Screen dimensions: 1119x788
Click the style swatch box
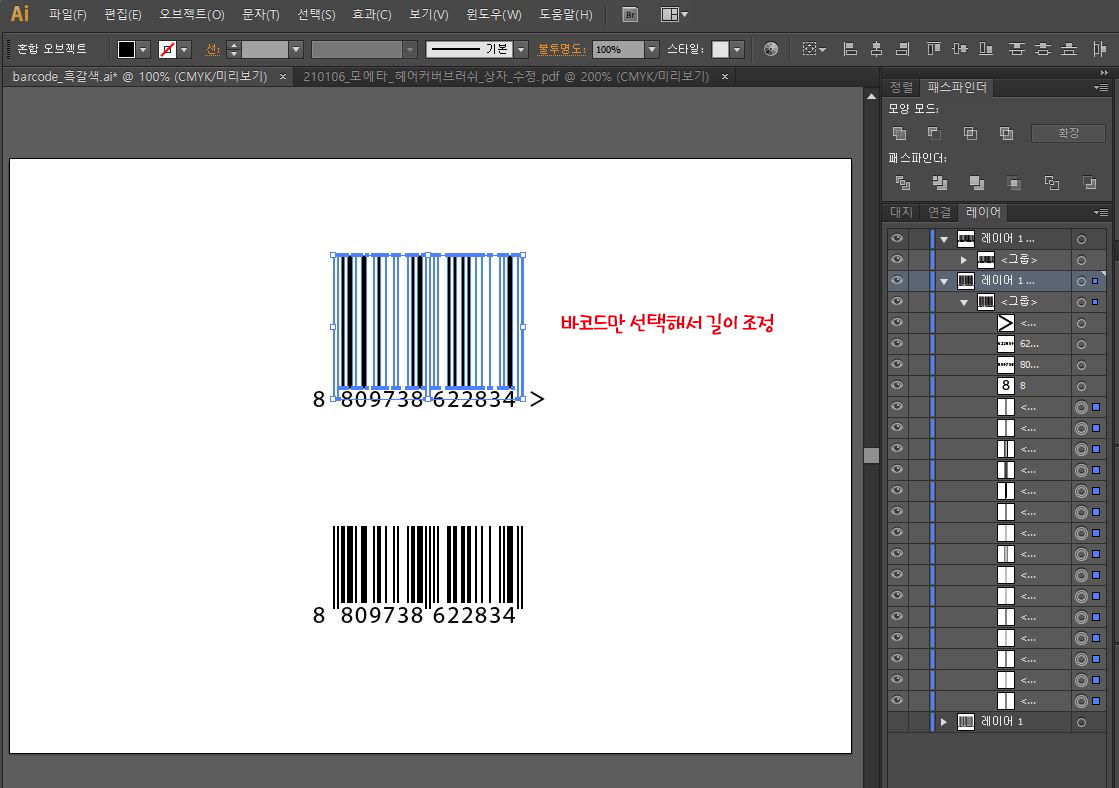721,49
